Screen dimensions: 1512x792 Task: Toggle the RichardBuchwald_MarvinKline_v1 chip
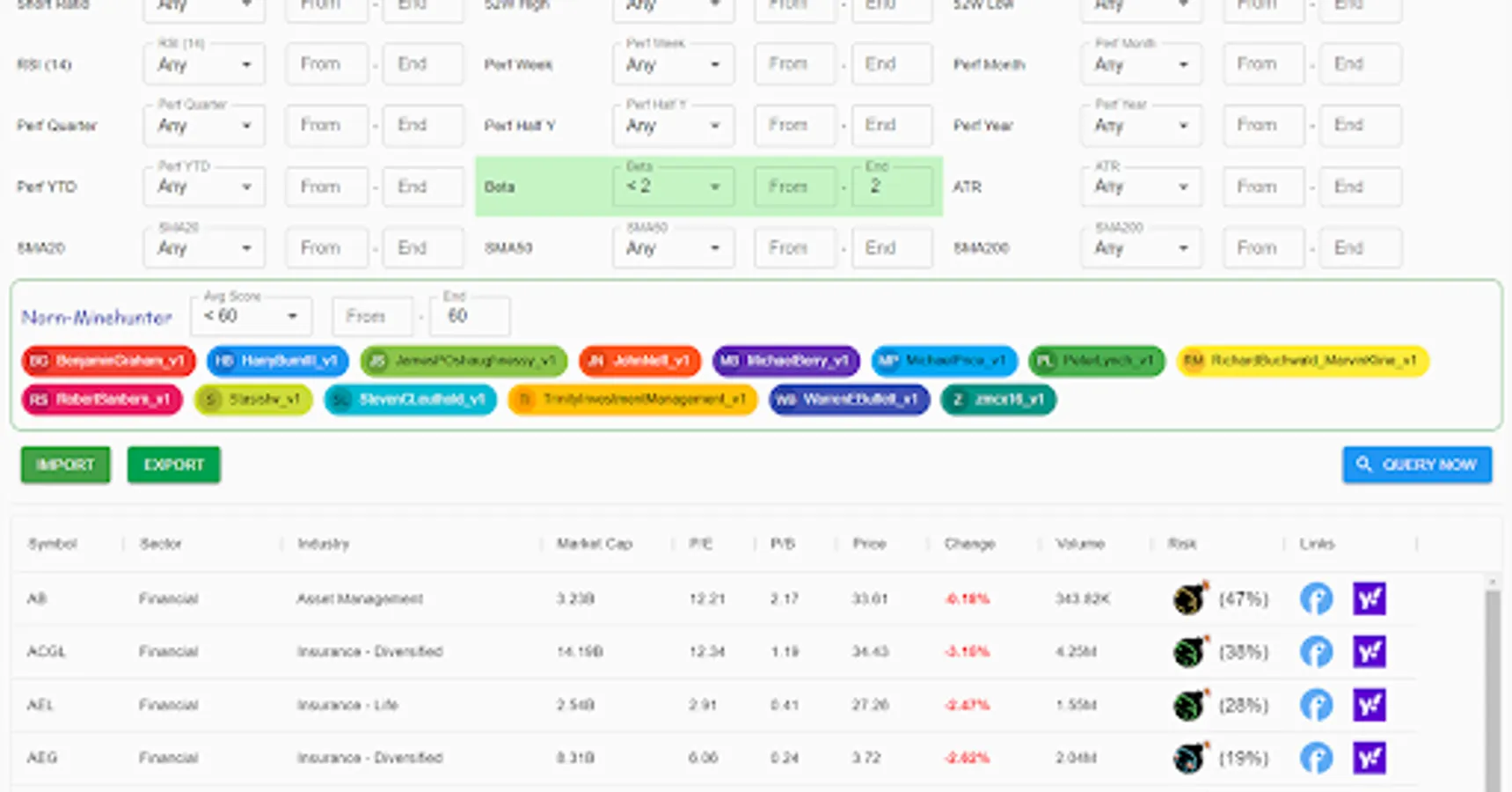pyautogui.click(x=1303, y=361)
